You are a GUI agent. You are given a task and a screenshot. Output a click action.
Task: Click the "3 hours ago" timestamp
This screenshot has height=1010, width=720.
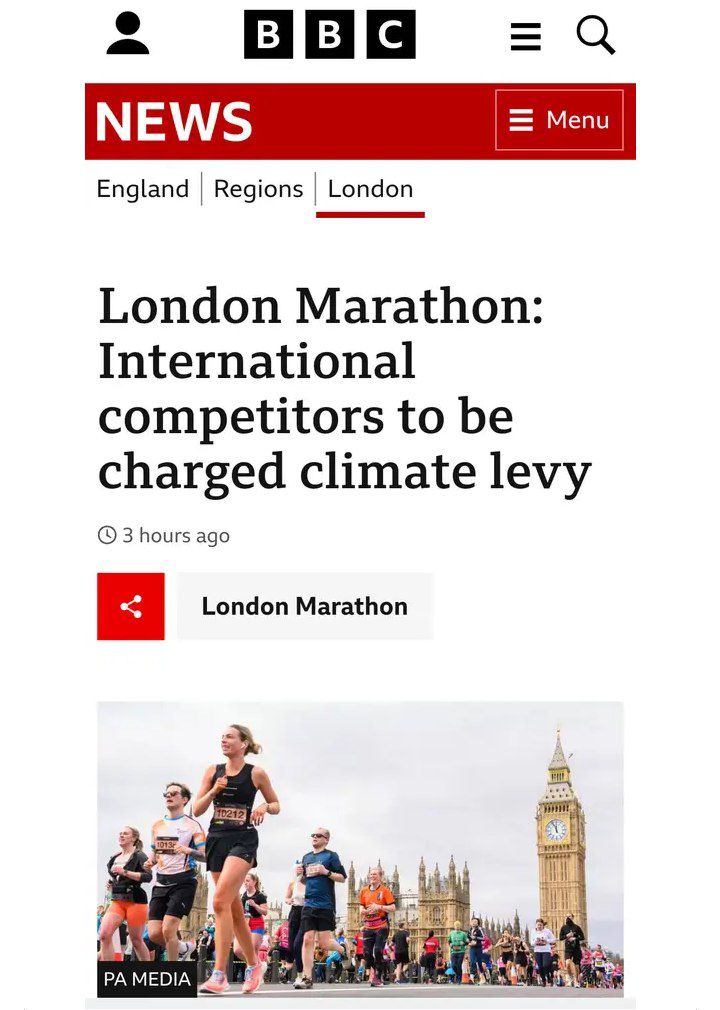[176, 535]
